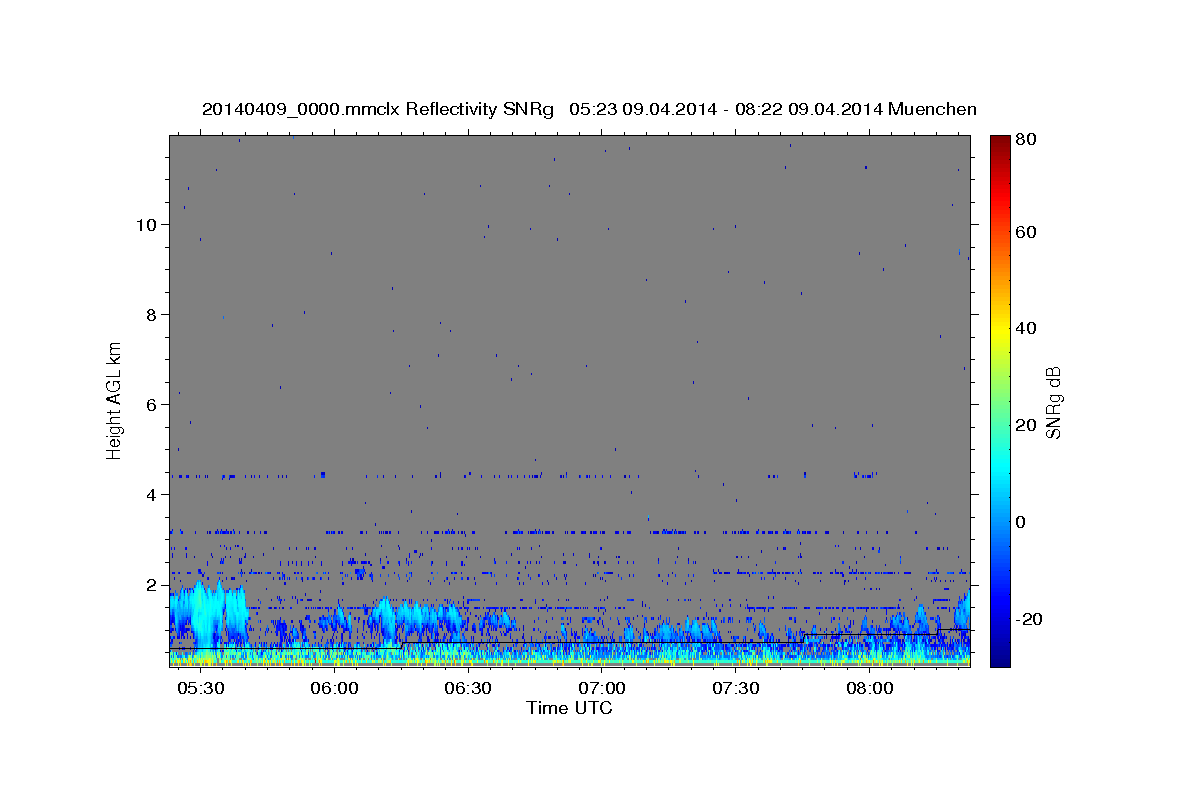Click the plot title text starting 20140409_0000.mmclx
Viewport: 1200px width, 800px height.
[x=589, y=109]
